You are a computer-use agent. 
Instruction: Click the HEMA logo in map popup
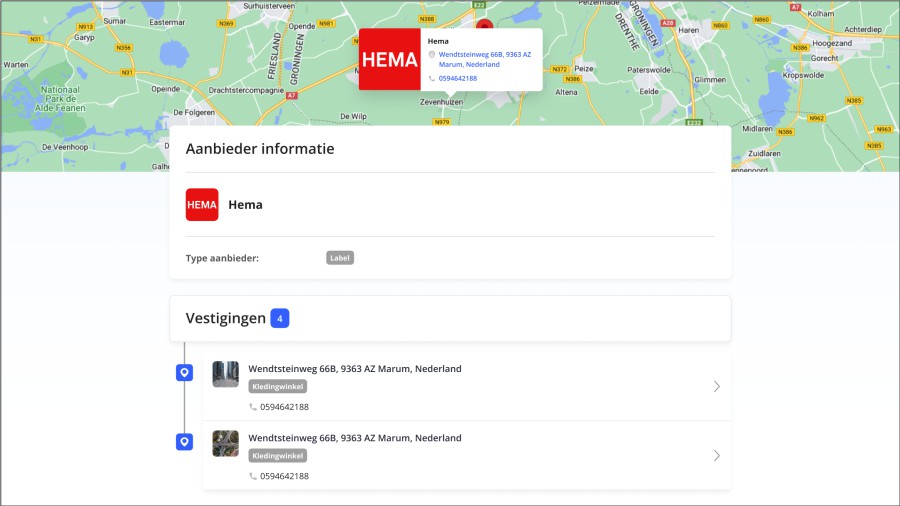point(389,60)
